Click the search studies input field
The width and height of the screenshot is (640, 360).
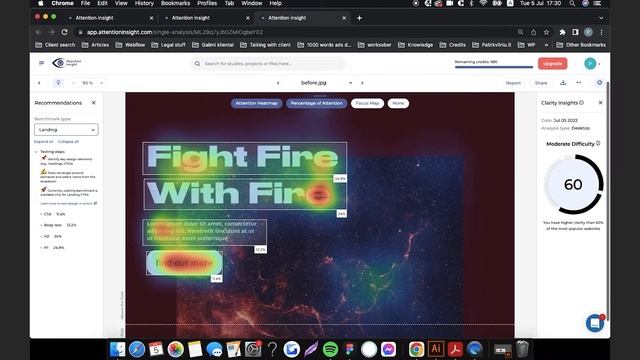point(268,64)
